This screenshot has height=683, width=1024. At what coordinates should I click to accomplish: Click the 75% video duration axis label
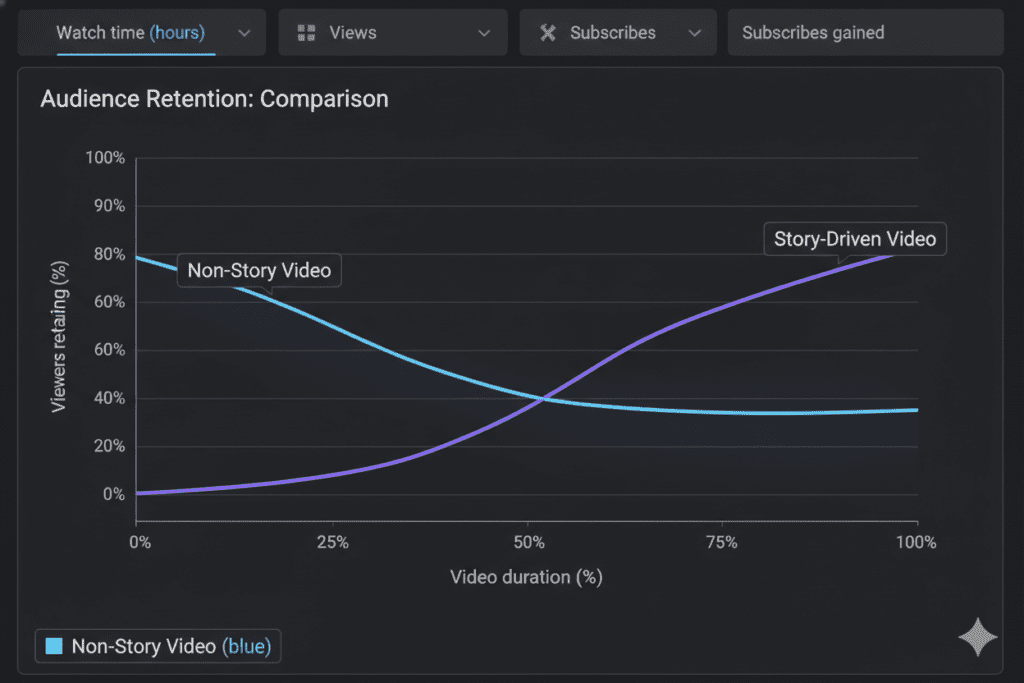point(721,543)
